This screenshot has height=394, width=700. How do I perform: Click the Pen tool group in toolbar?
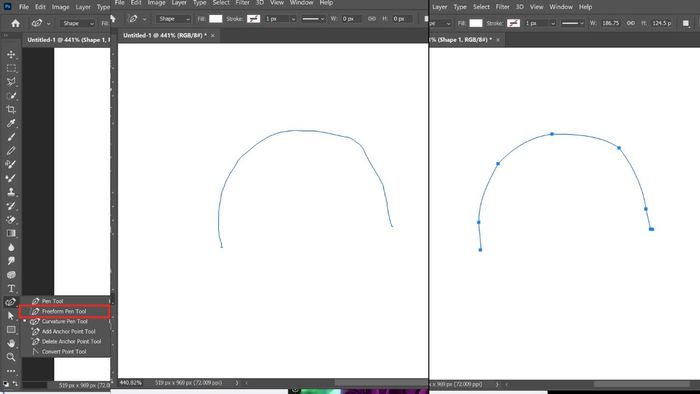(x=10, y=302)
